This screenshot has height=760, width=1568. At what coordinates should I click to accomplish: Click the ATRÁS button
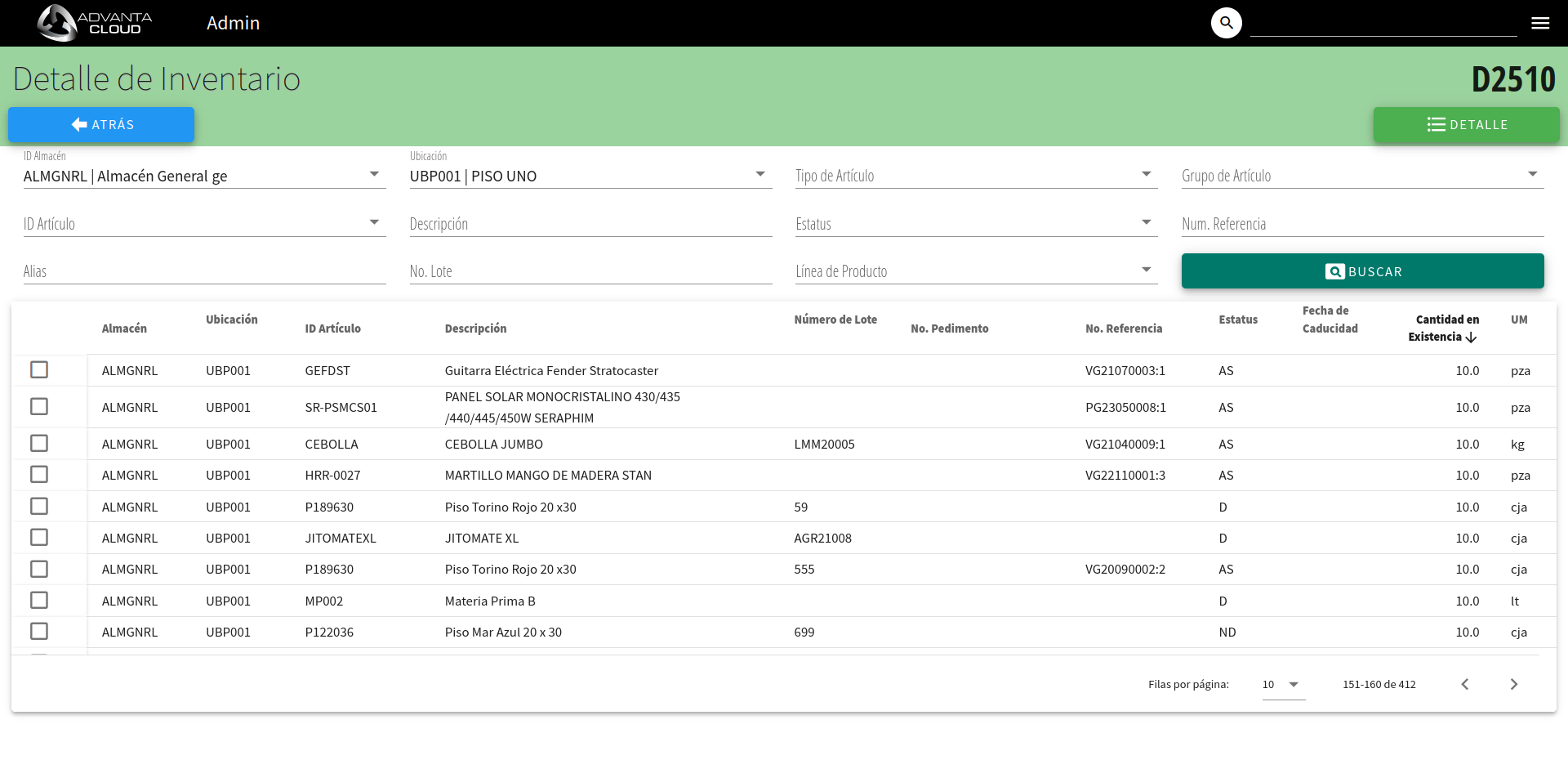pos(101,124)
